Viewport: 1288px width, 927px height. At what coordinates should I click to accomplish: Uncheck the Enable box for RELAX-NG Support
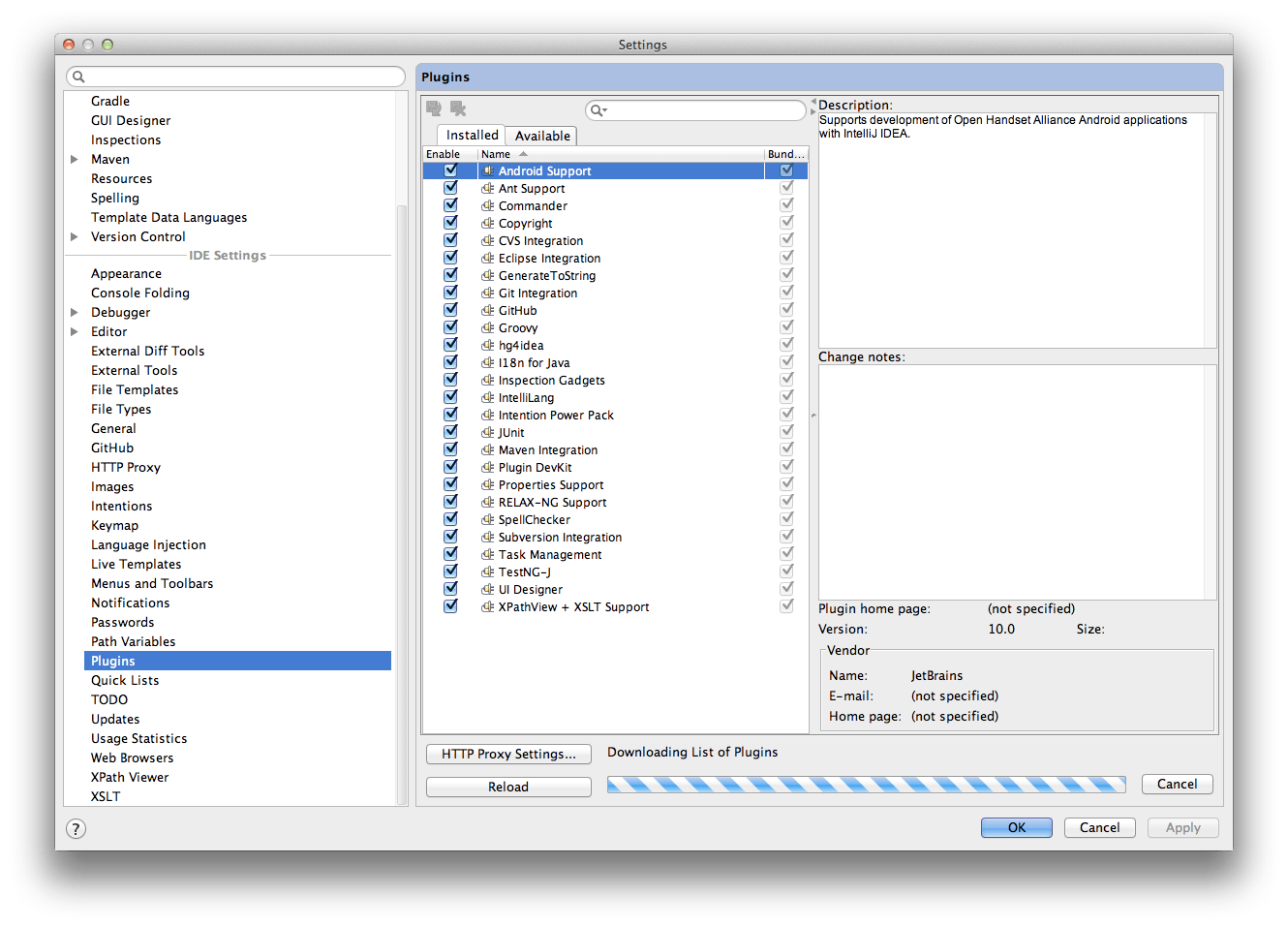(x=450, y=502)
